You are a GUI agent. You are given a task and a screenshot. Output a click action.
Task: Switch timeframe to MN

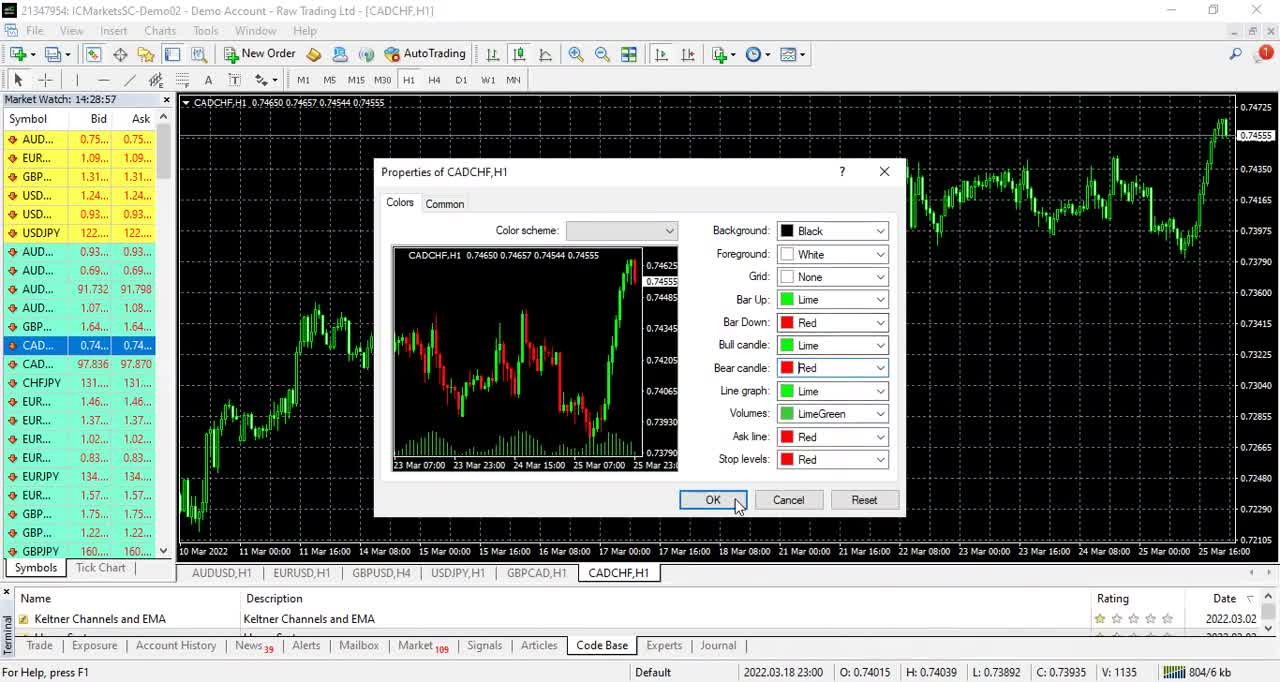click(513, 80)
